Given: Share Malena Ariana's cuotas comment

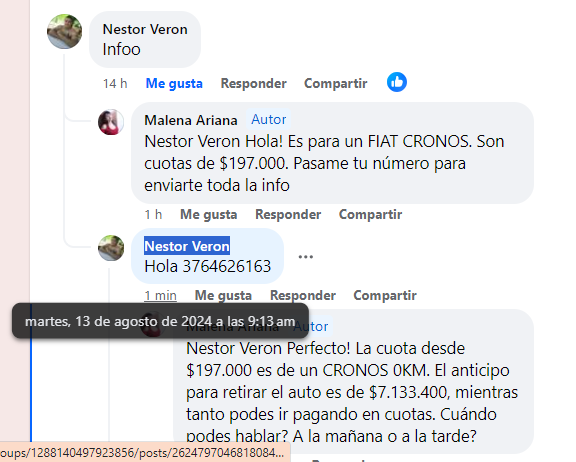Looking at the screenshot, I should click(370, 214).
